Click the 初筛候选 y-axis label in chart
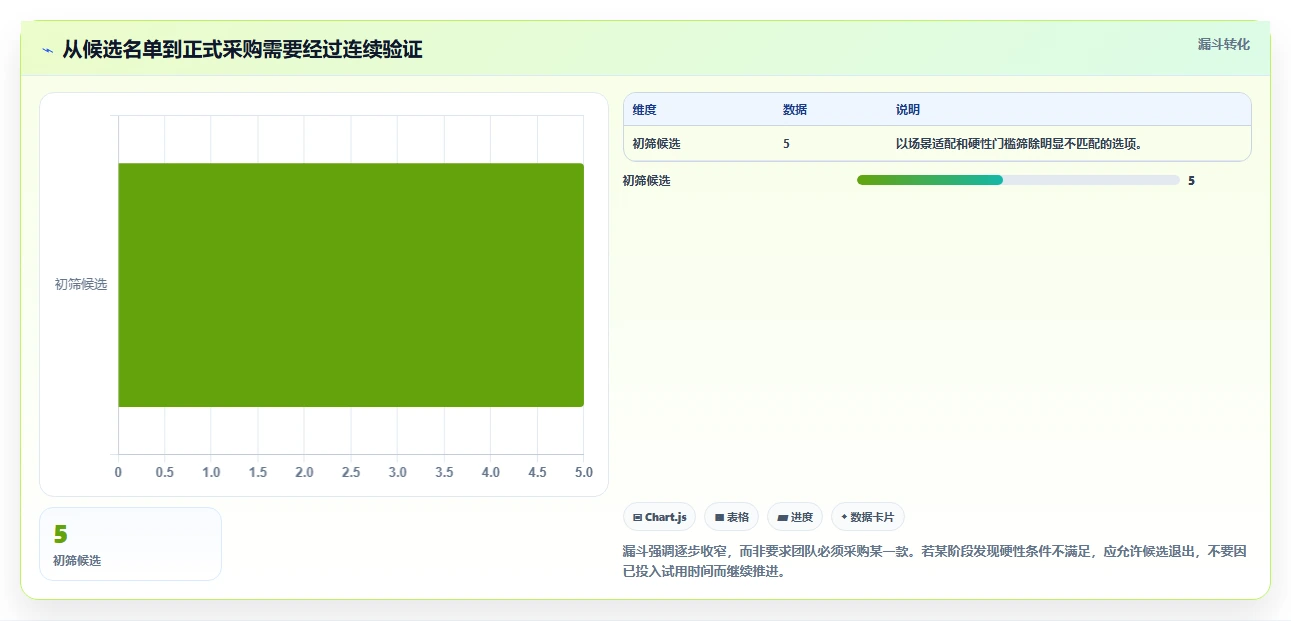1291x621 pixels. pyautogui.click(x=81, y=285)
